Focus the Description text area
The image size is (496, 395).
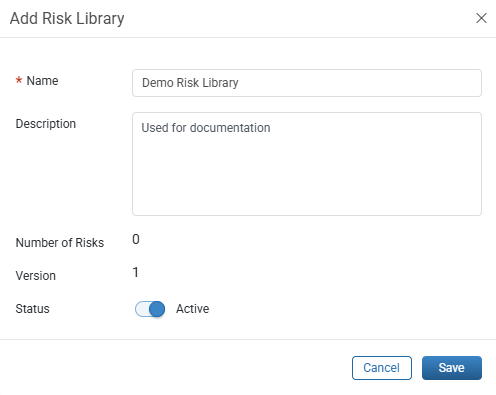pyautogui.click(x=307, y=164)
